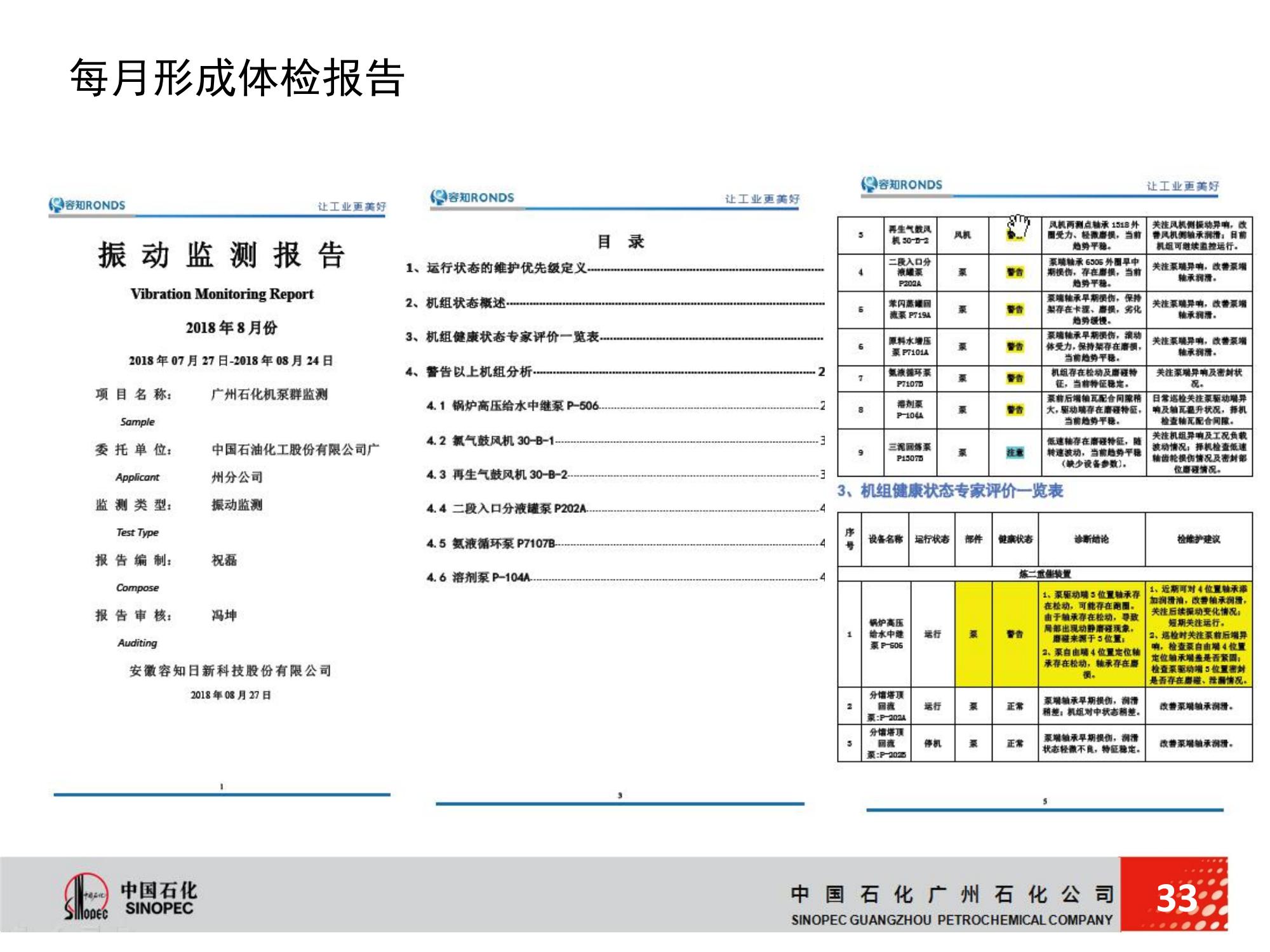Click the 振动监测报告 cover title

pos(222,255)
